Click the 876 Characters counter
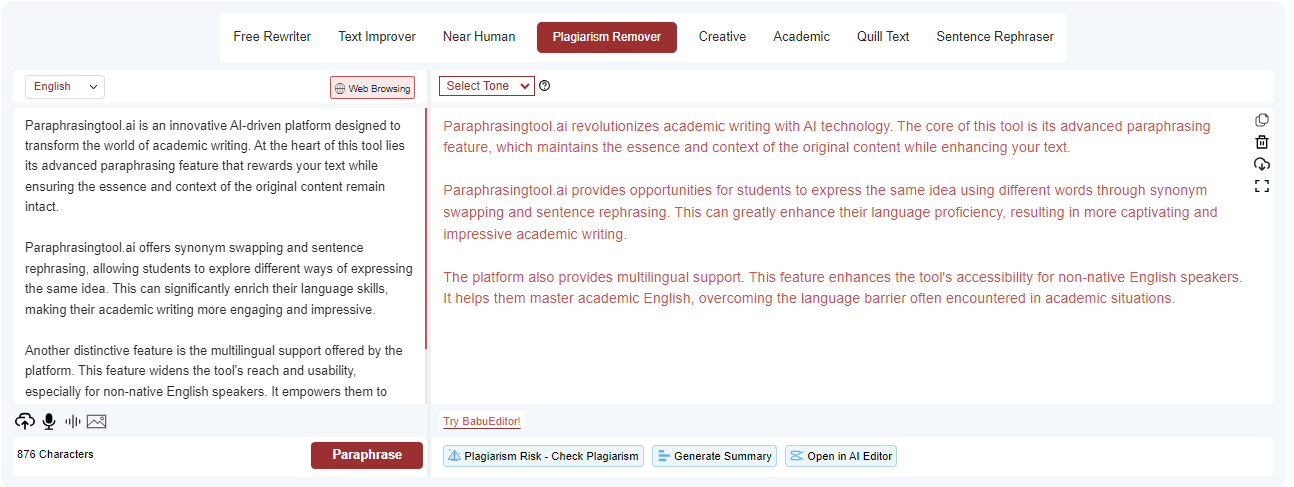This screenshot has width=1294, height=487. point(55,454)
